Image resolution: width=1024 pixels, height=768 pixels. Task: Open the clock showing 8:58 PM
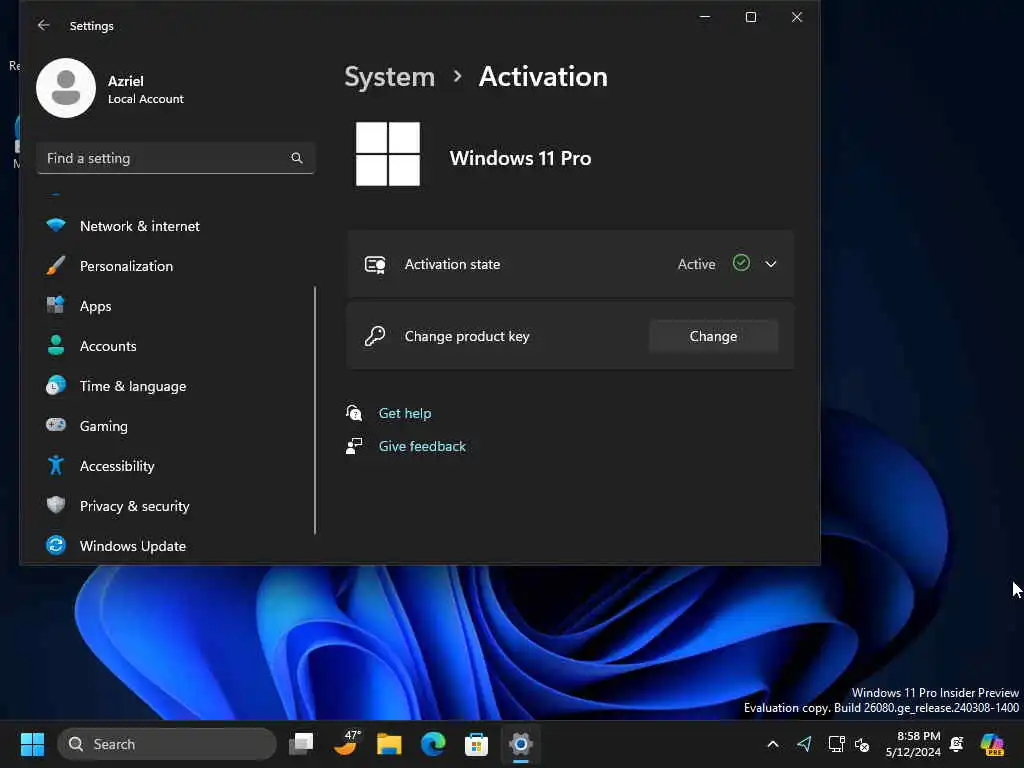[913, 744]
